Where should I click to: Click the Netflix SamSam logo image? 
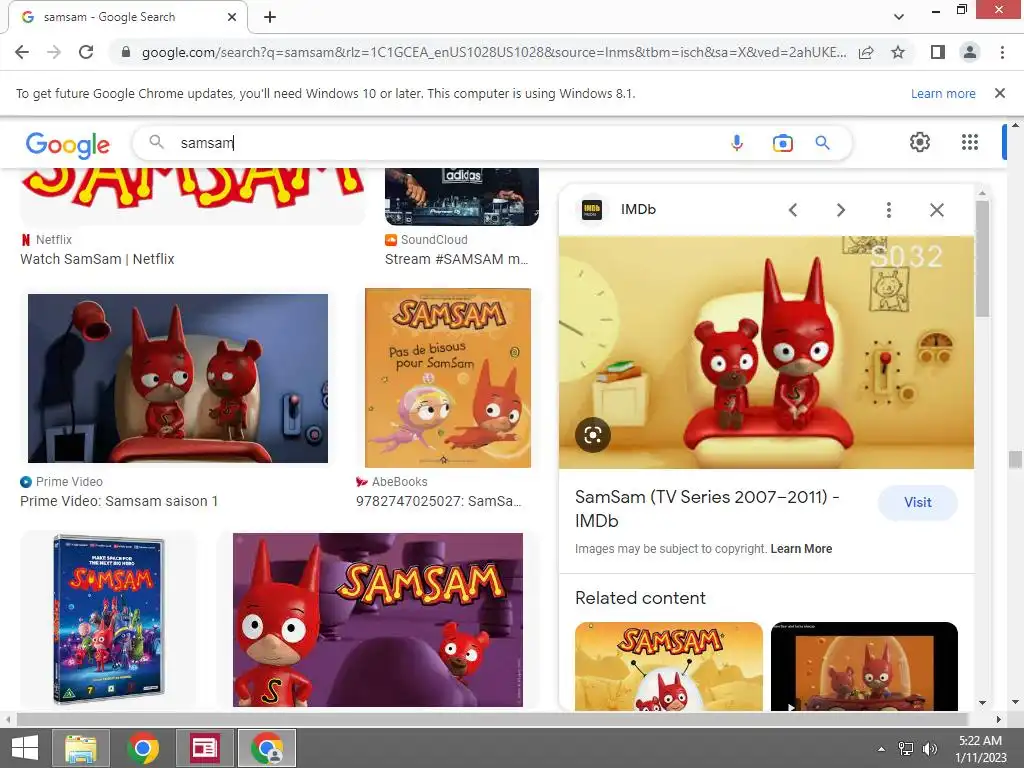[x=193, y=197]
